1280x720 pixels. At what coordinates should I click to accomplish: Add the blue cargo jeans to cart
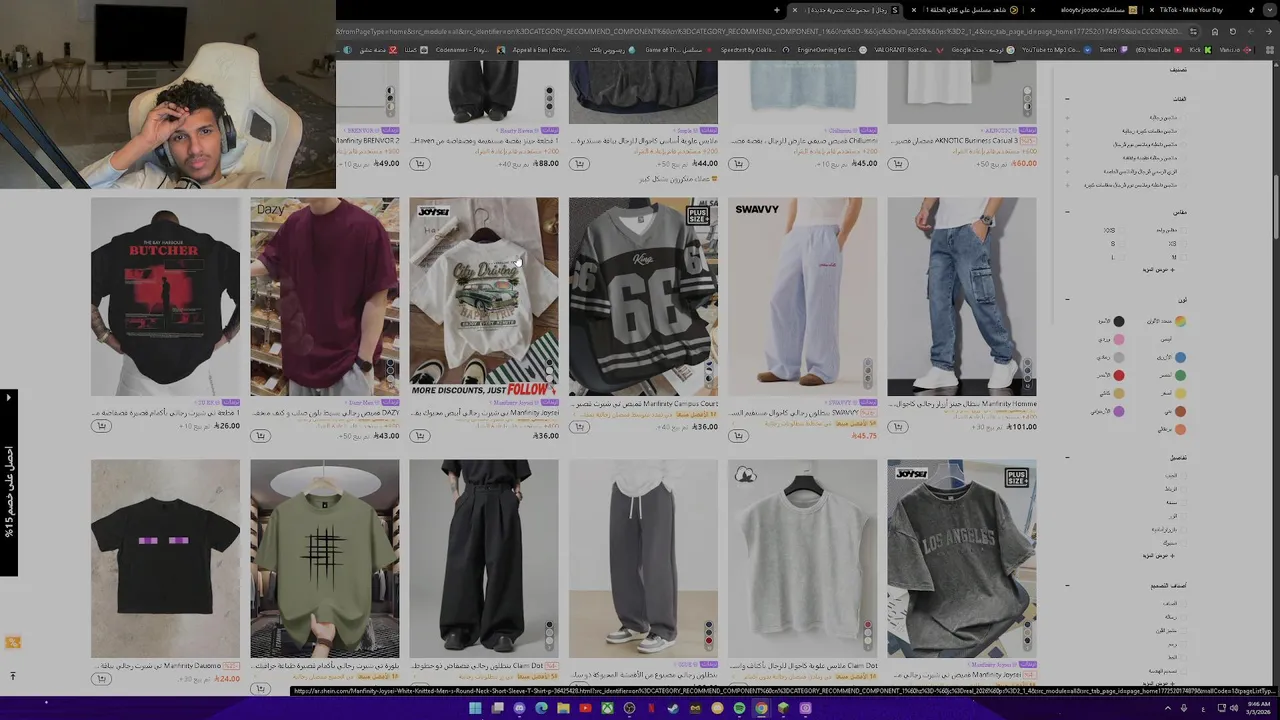coord(898,427)
